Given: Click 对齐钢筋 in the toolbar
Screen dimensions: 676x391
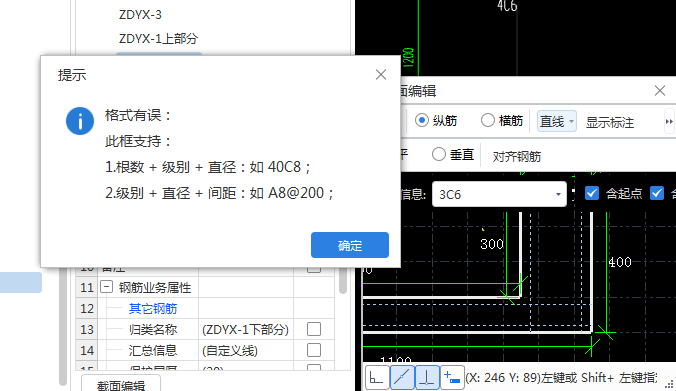Looking at the screenshot, I should click(x=516, y=156).
